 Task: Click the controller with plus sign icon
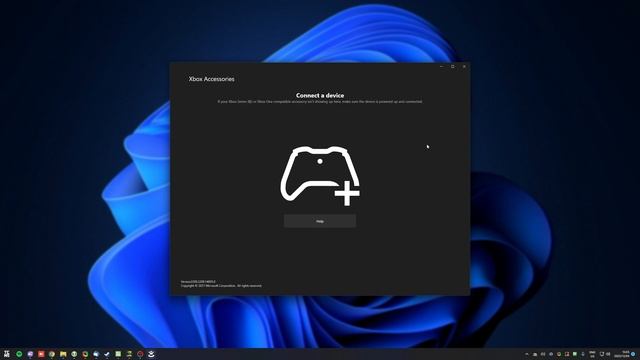tap(320, 176)
